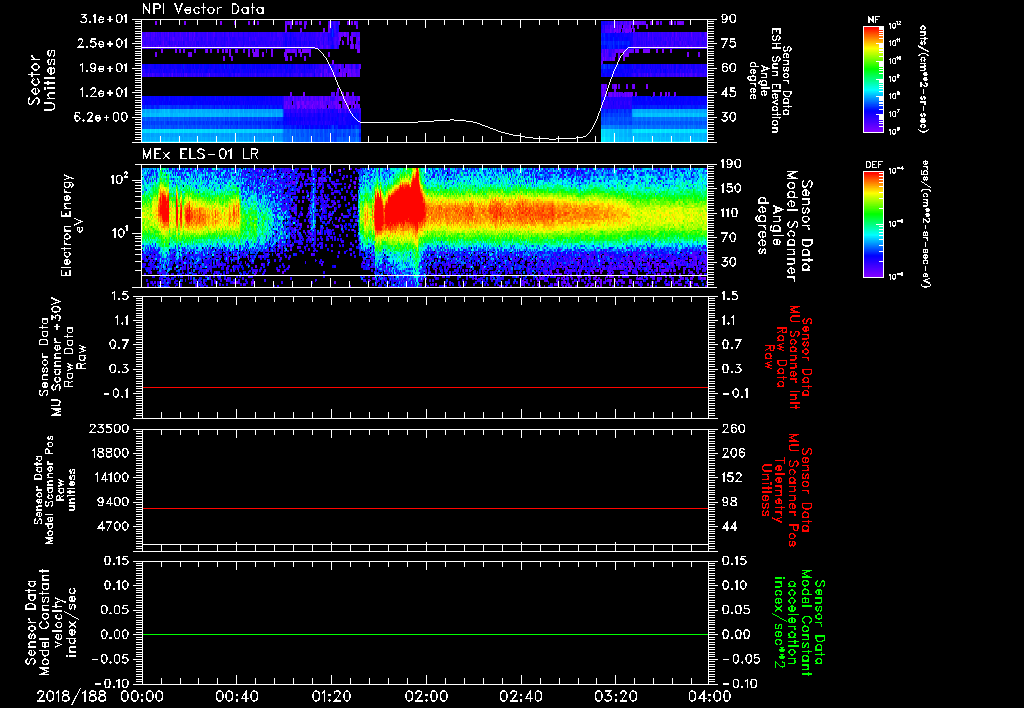Click the red electron burst near 02:00
This screenshot has width=1024, height=708.
click(404, 202)
